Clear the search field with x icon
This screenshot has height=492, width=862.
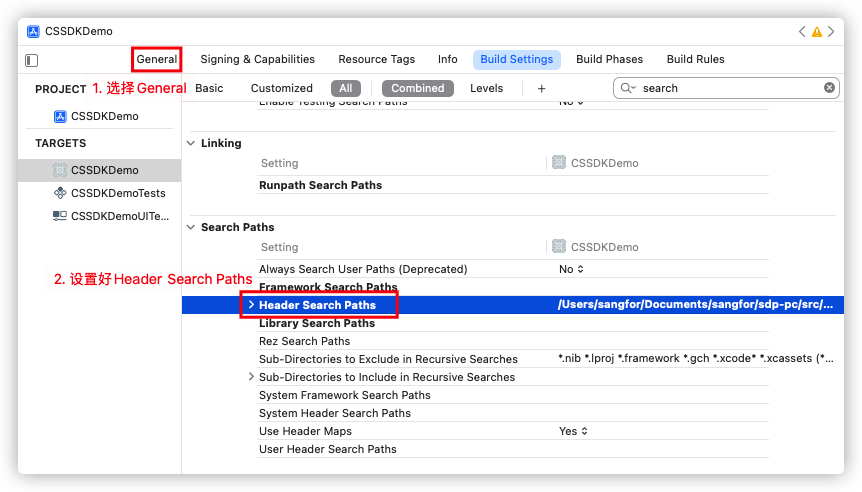click(x=829, y=88)
